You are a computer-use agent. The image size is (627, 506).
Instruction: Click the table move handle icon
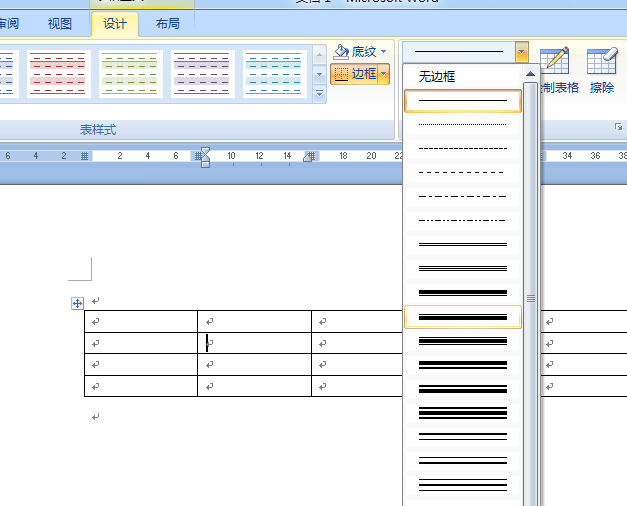(77, 303)
